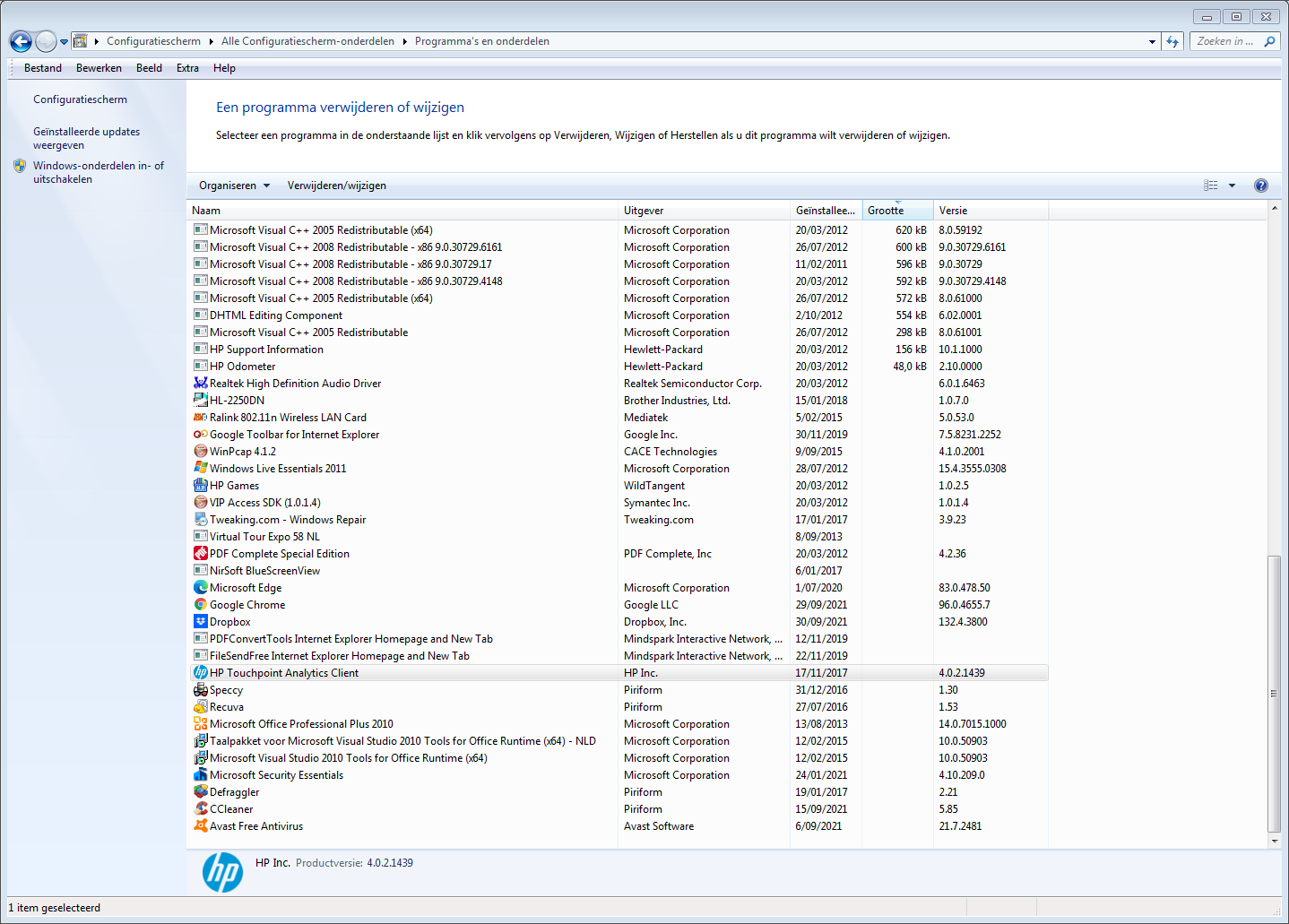Open Windows-onderdelen in- of uitschakelen link
This screenshot has width=1289, height=924.
tap(99, 172)
